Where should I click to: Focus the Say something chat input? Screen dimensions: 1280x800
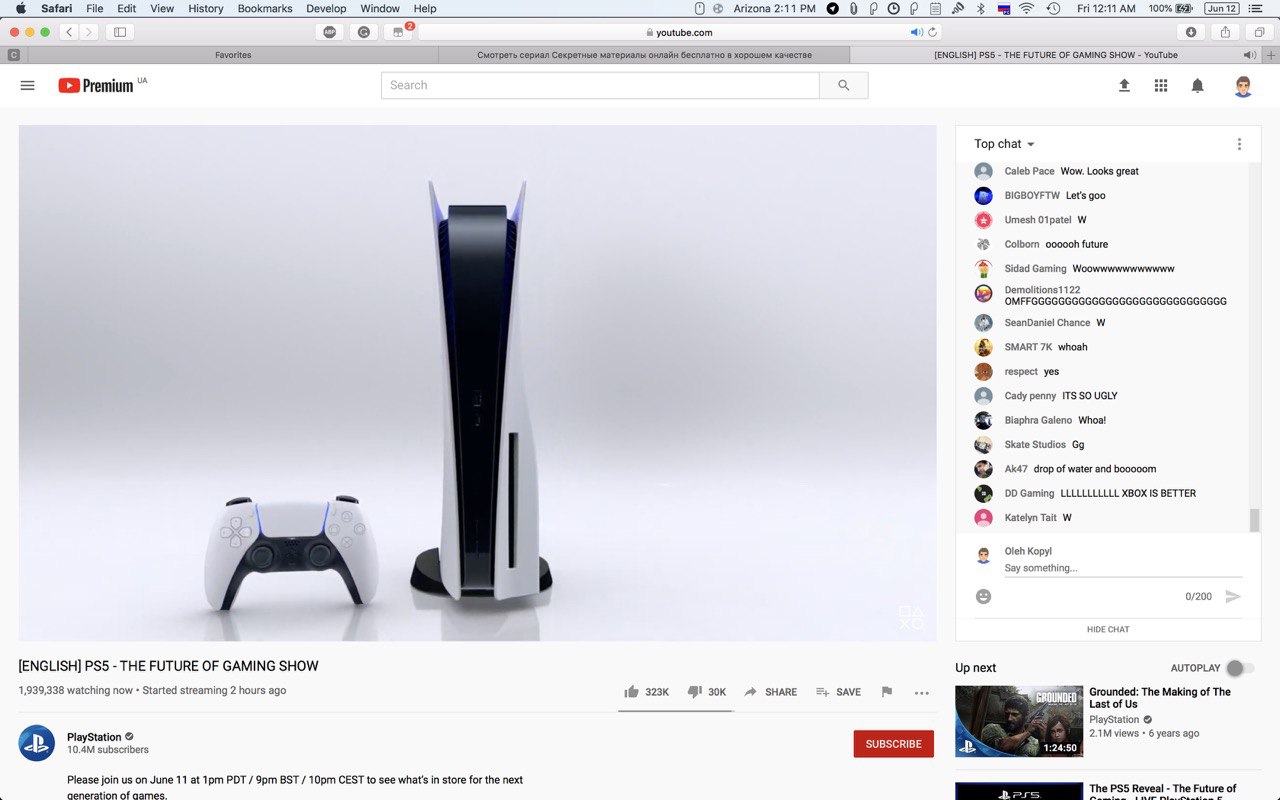[1123, 568]
